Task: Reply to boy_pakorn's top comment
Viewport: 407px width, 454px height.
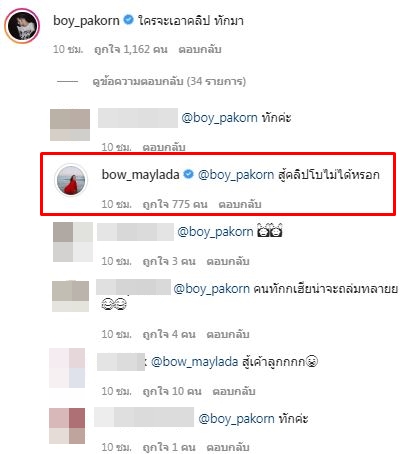Action: [x=200, y=49]
